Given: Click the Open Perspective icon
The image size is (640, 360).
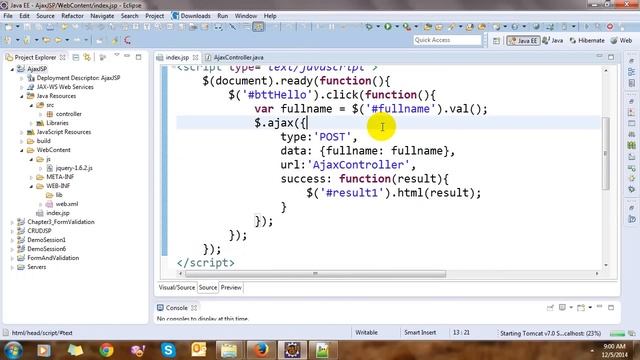Looking at the screenshot, I should click(496, 40).
